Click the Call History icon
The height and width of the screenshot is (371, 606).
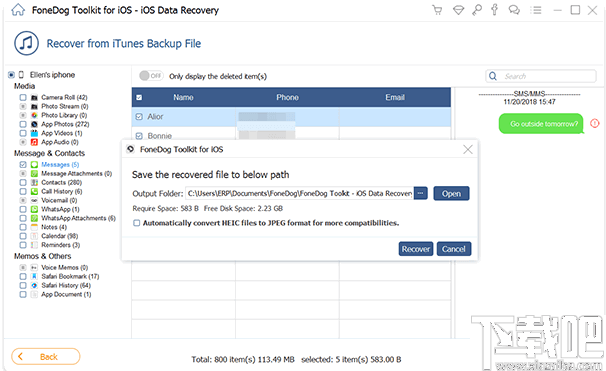pos(34,191)
